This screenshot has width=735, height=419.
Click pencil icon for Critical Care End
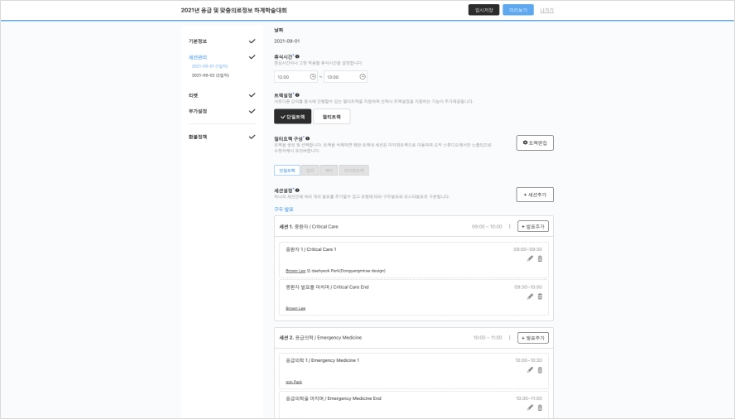pyautogui.click(x=530, y=296)
